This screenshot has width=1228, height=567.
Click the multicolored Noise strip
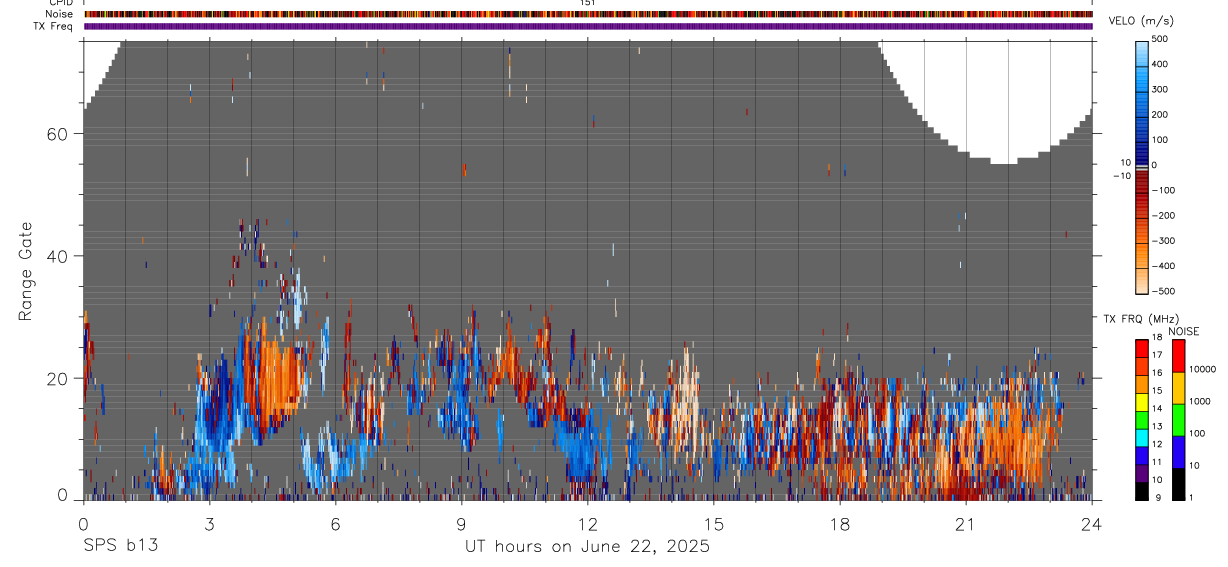tap(588, 14)
